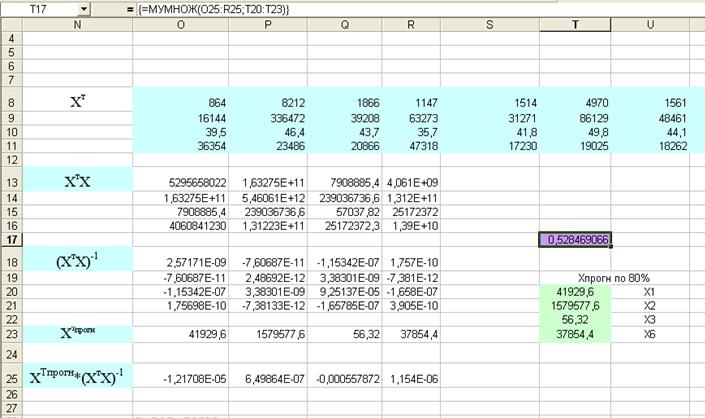Click cell with value 9,25137E-05
The height and width of the screenshot is (418, 705).
345,292
